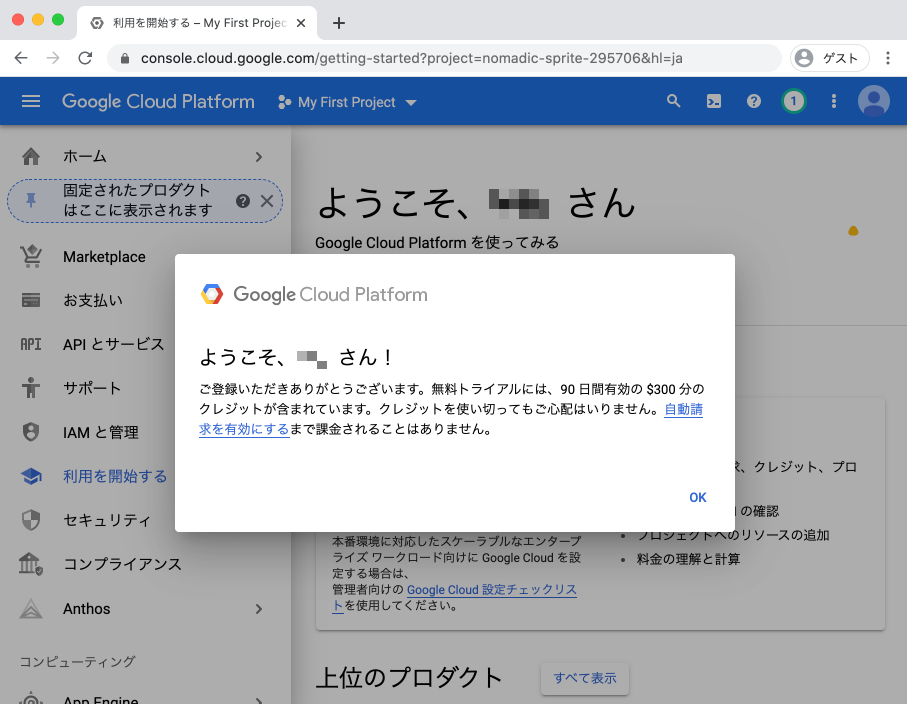Open the three-dot settings menu in blue header
Viewport: 907px width, 704px height.
coord(834,102)
